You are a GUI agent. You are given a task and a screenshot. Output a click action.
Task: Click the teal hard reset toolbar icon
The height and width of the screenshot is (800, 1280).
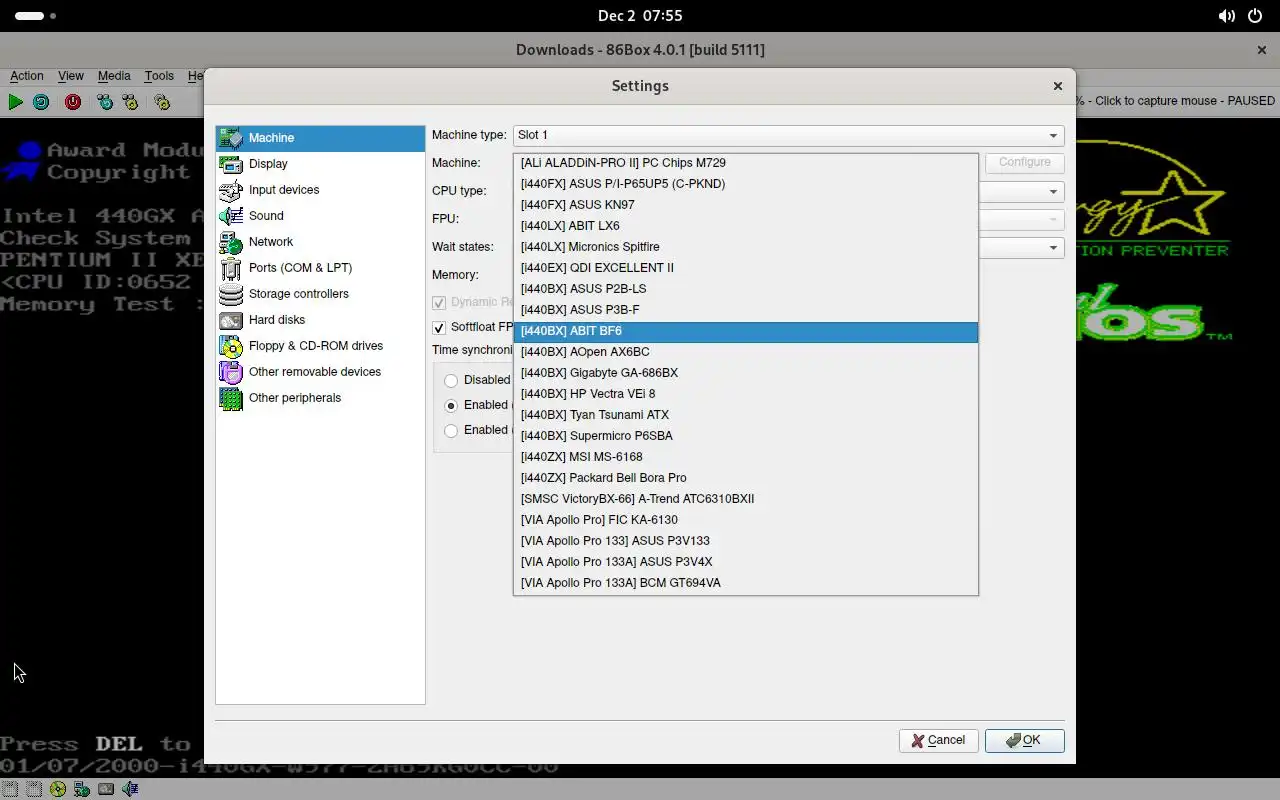pyautogui.click(x=41, y=102)
